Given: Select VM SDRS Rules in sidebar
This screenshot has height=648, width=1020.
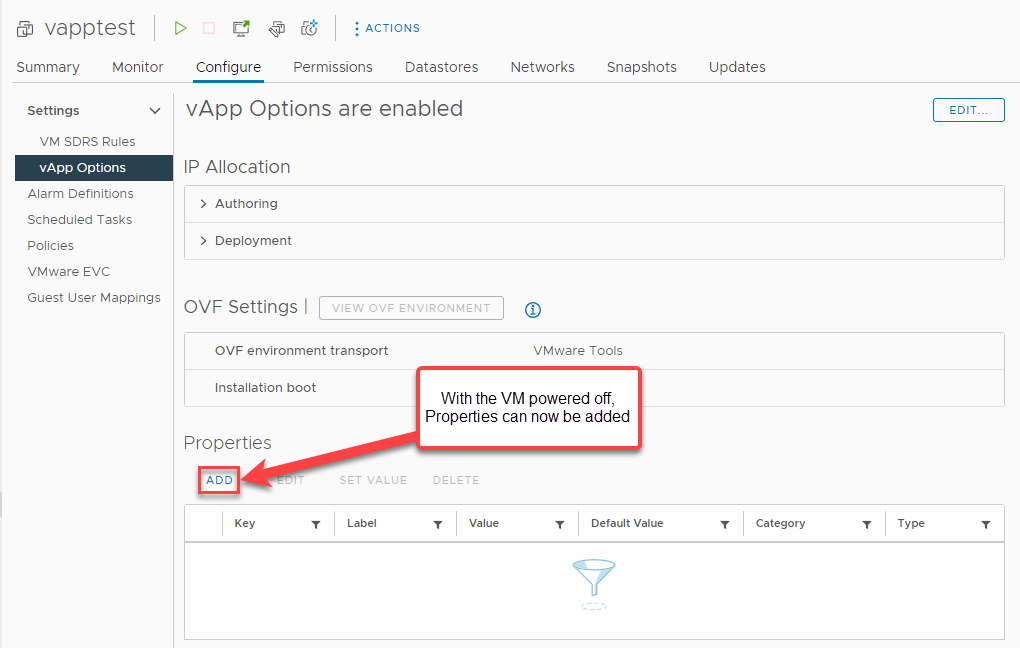Looking at the screenshot, I should [x=87, y=142].
